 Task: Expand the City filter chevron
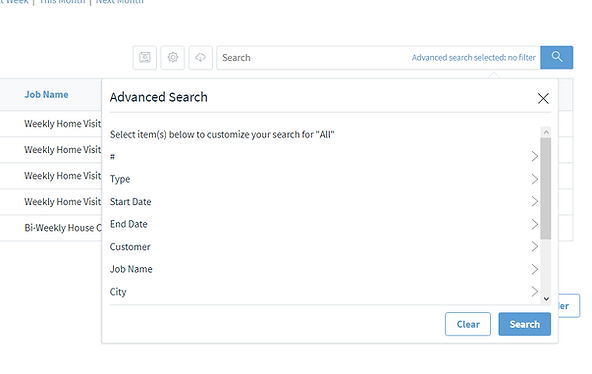pos(534,291)
